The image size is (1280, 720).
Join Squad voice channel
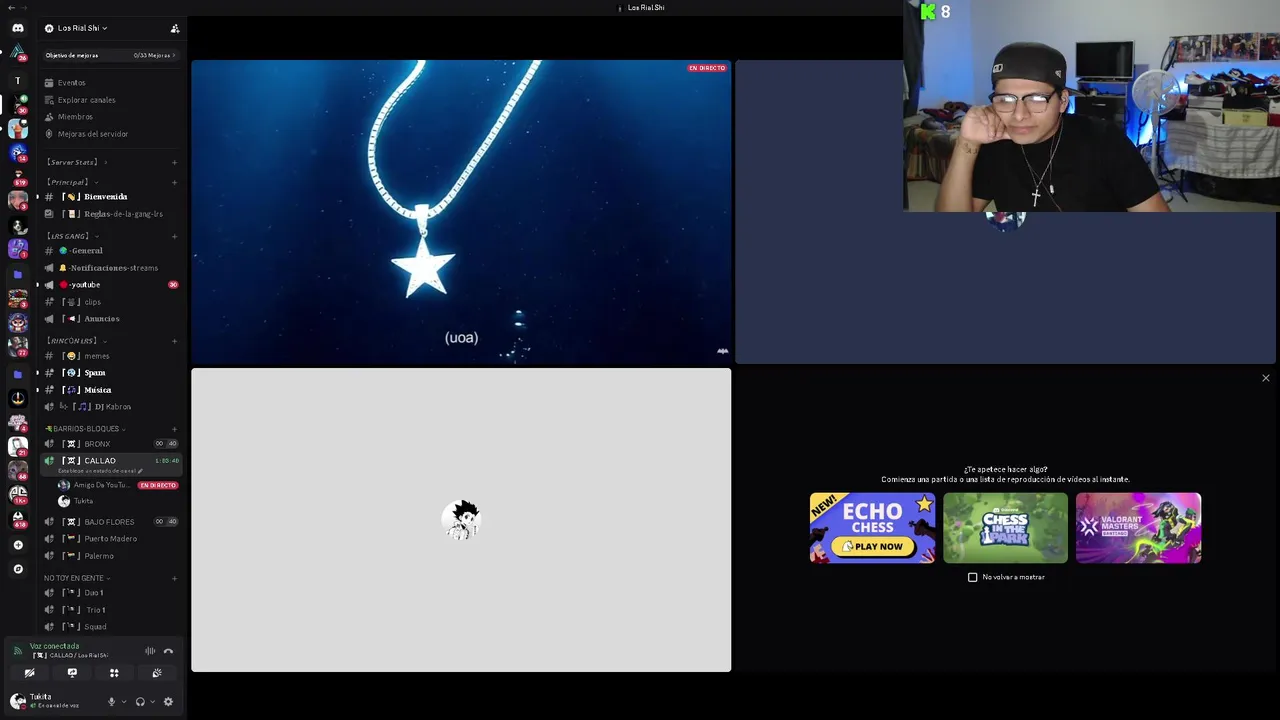[110, 627]
